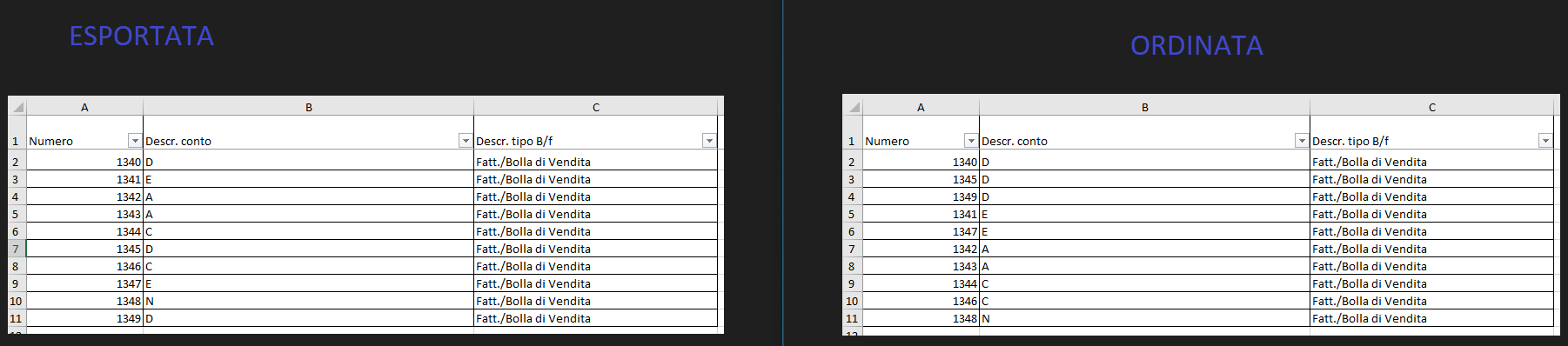Select row 11 header in ORDINATA sheet
The height and width of the screenshot is (346, 1568).
(x=853, y=318)
